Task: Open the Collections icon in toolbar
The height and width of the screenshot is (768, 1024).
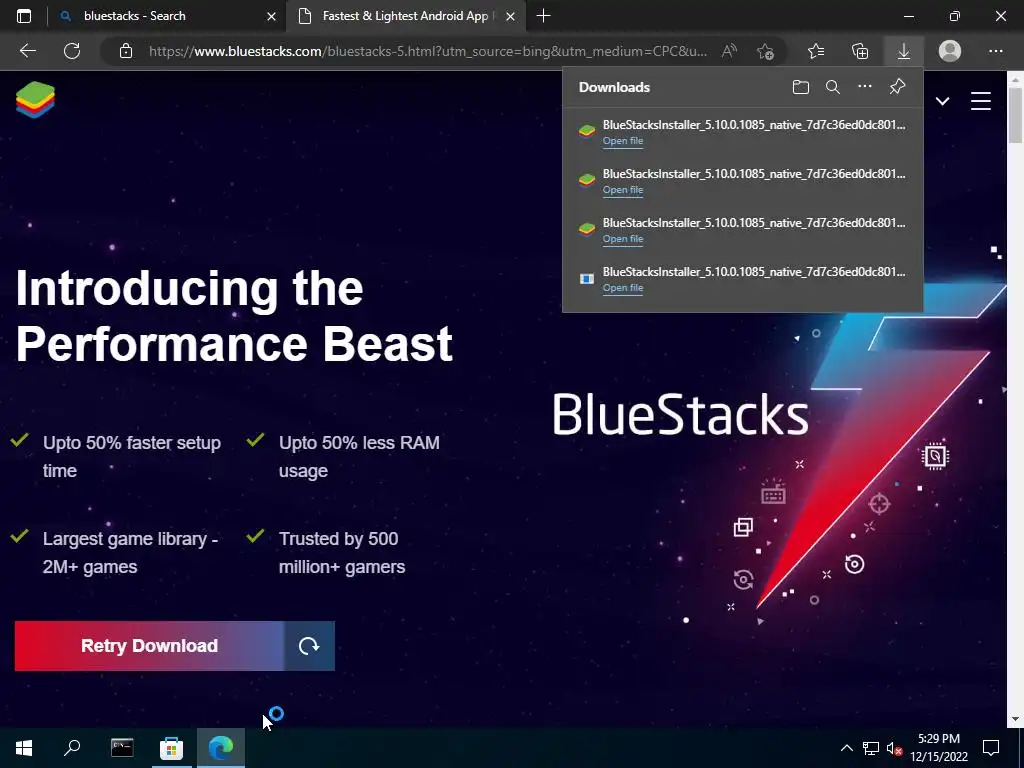Action: click(x=860, y=51)
